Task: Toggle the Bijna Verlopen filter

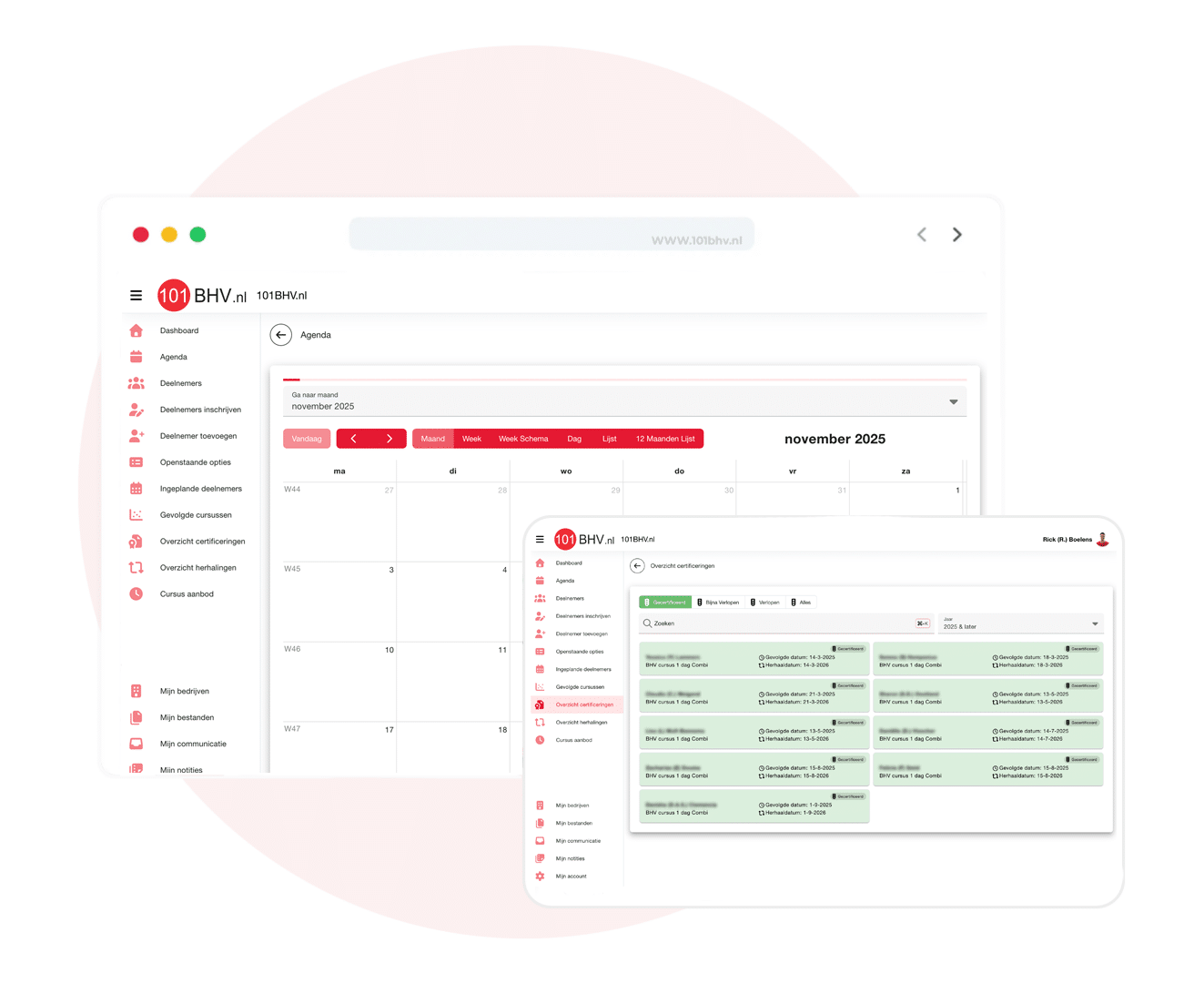Action: tap(718, 603)
